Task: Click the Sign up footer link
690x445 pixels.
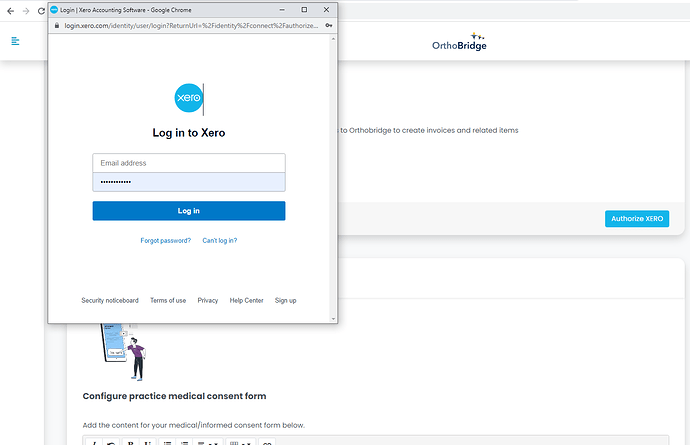Action: tap(286, 300)
